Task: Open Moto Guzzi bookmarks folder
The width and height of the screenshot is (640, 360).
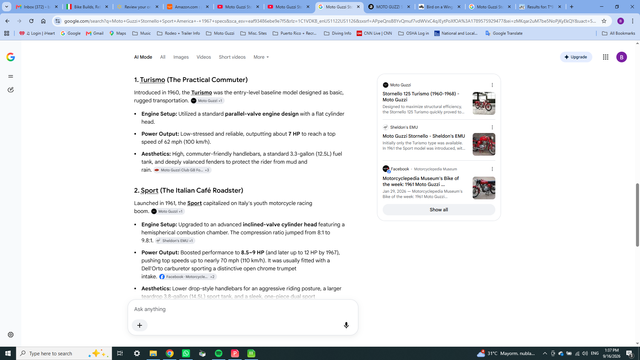Action: [220, 33]
